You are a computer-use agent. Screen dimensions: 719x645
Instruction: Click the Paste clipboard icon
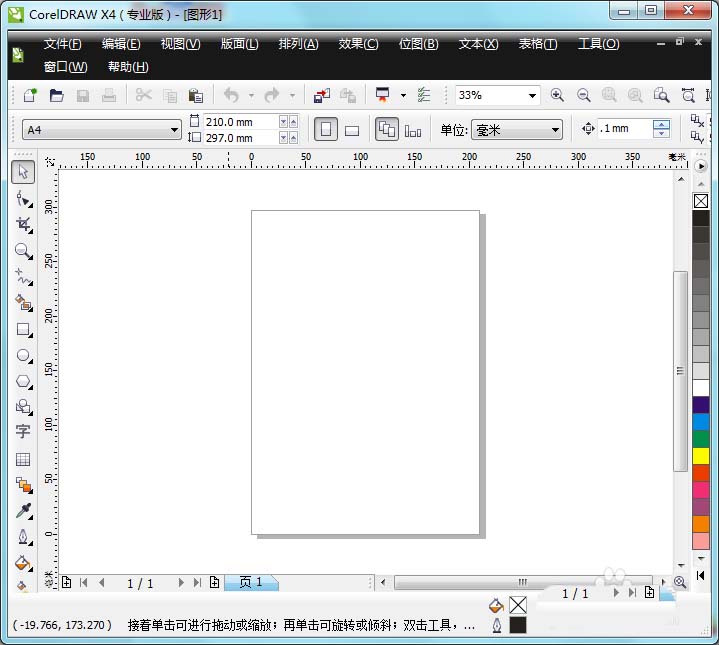[x=196, y=95]
